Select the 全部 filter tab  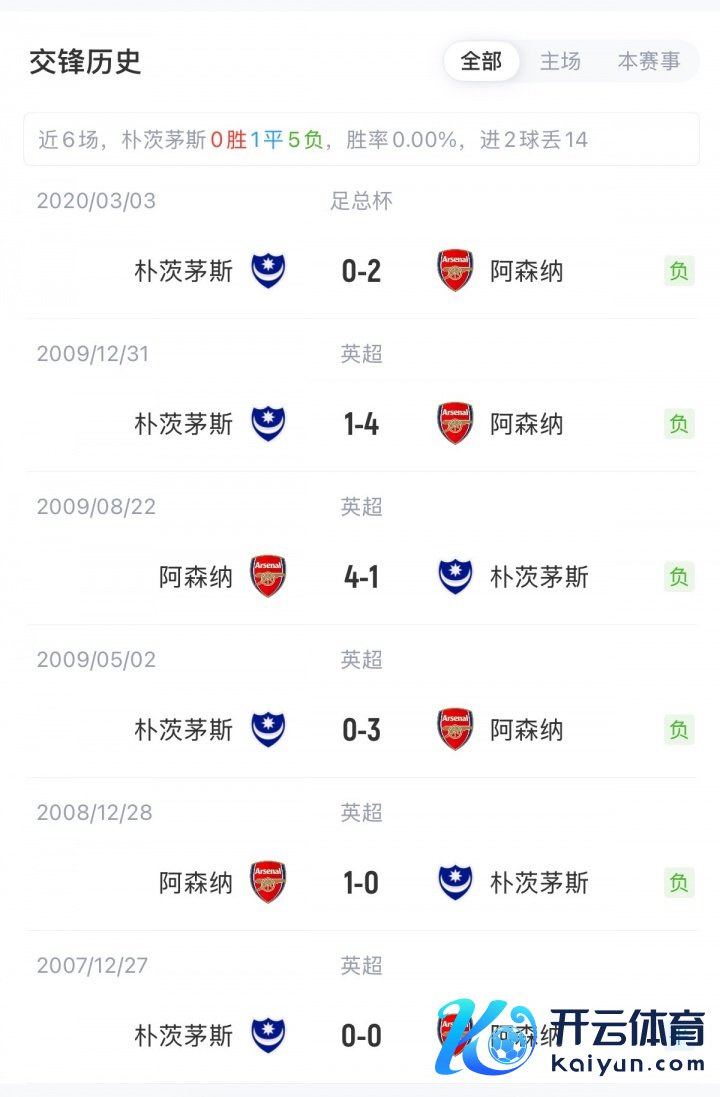(481, 62)
